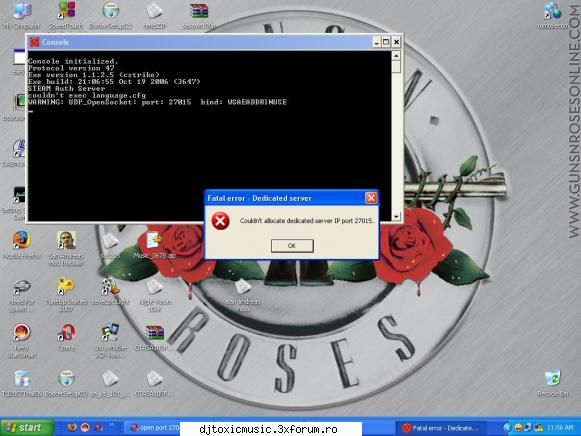Click the 'Couldn't allocate dedicated server' message

point(306,221)
